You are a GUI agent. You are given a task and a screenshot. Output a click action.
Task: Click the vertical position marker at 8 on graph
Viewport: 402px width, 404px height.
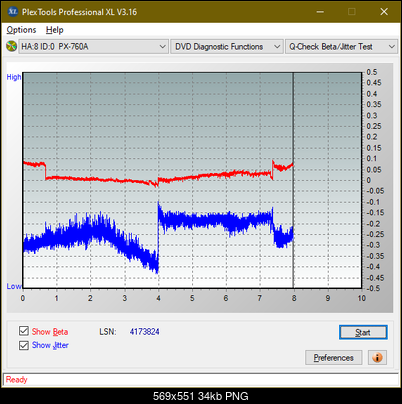[293, 180]
